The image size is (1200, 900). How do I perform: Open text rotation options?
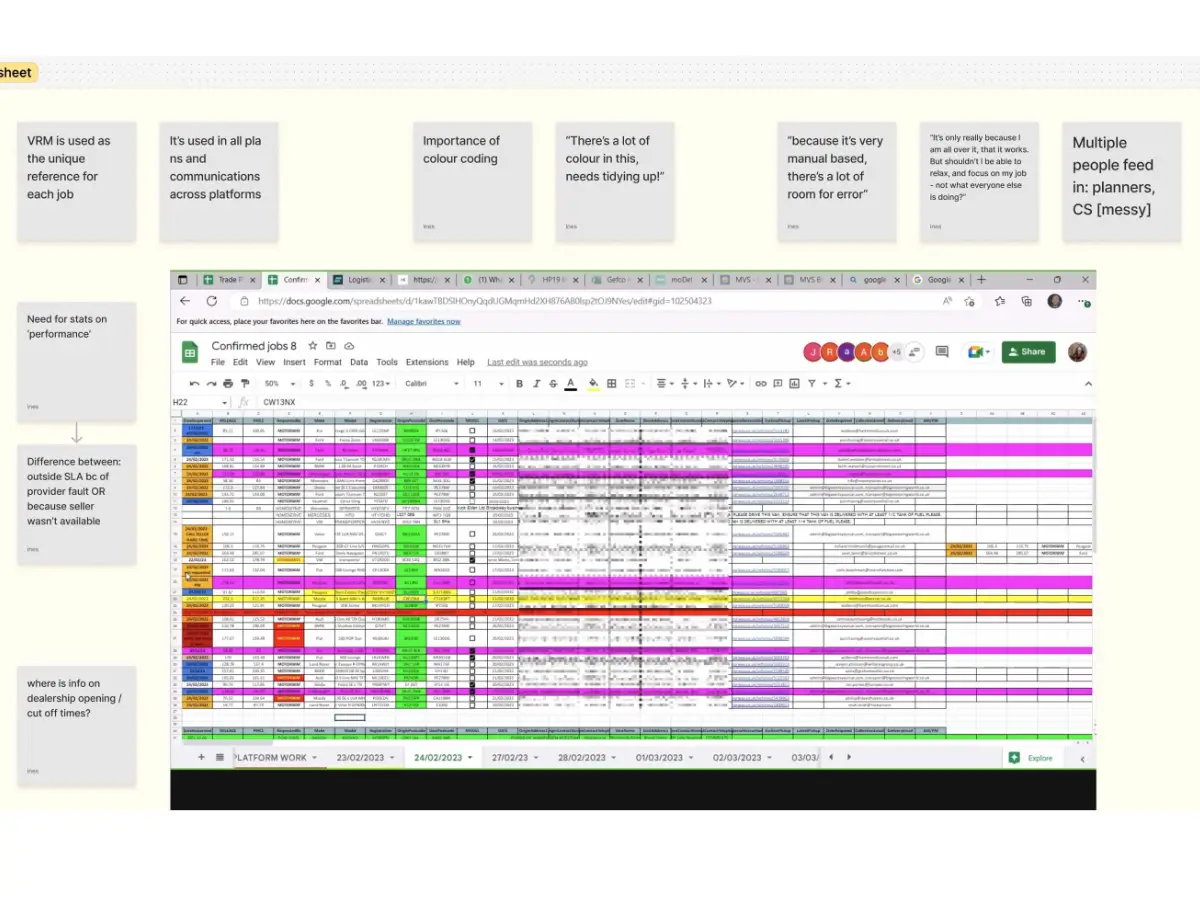tap(735, 383)
